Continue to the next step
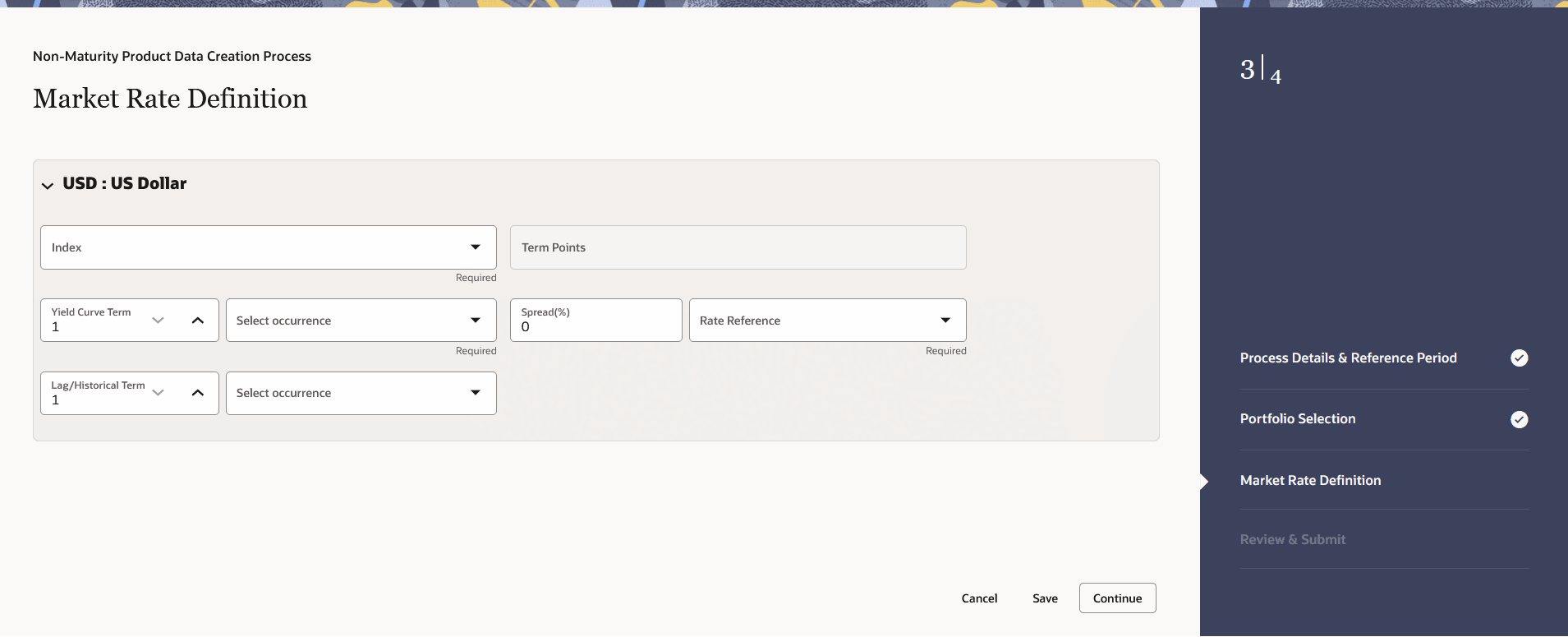The width and height of the screenshot is (1568, 637). point(1117,598)
